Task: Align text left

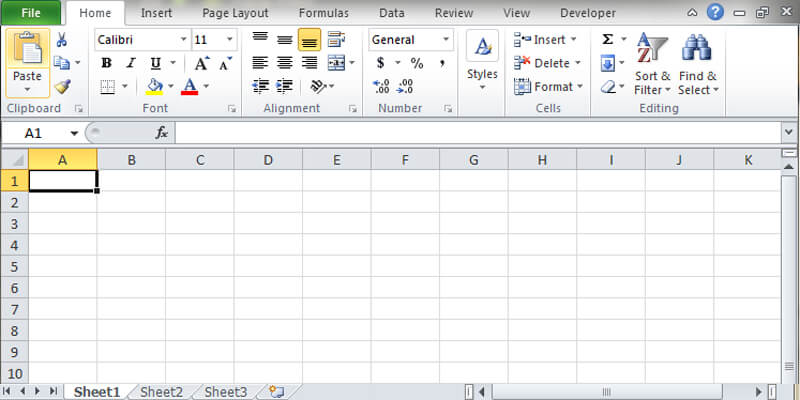Action: (x=260, y=63)
